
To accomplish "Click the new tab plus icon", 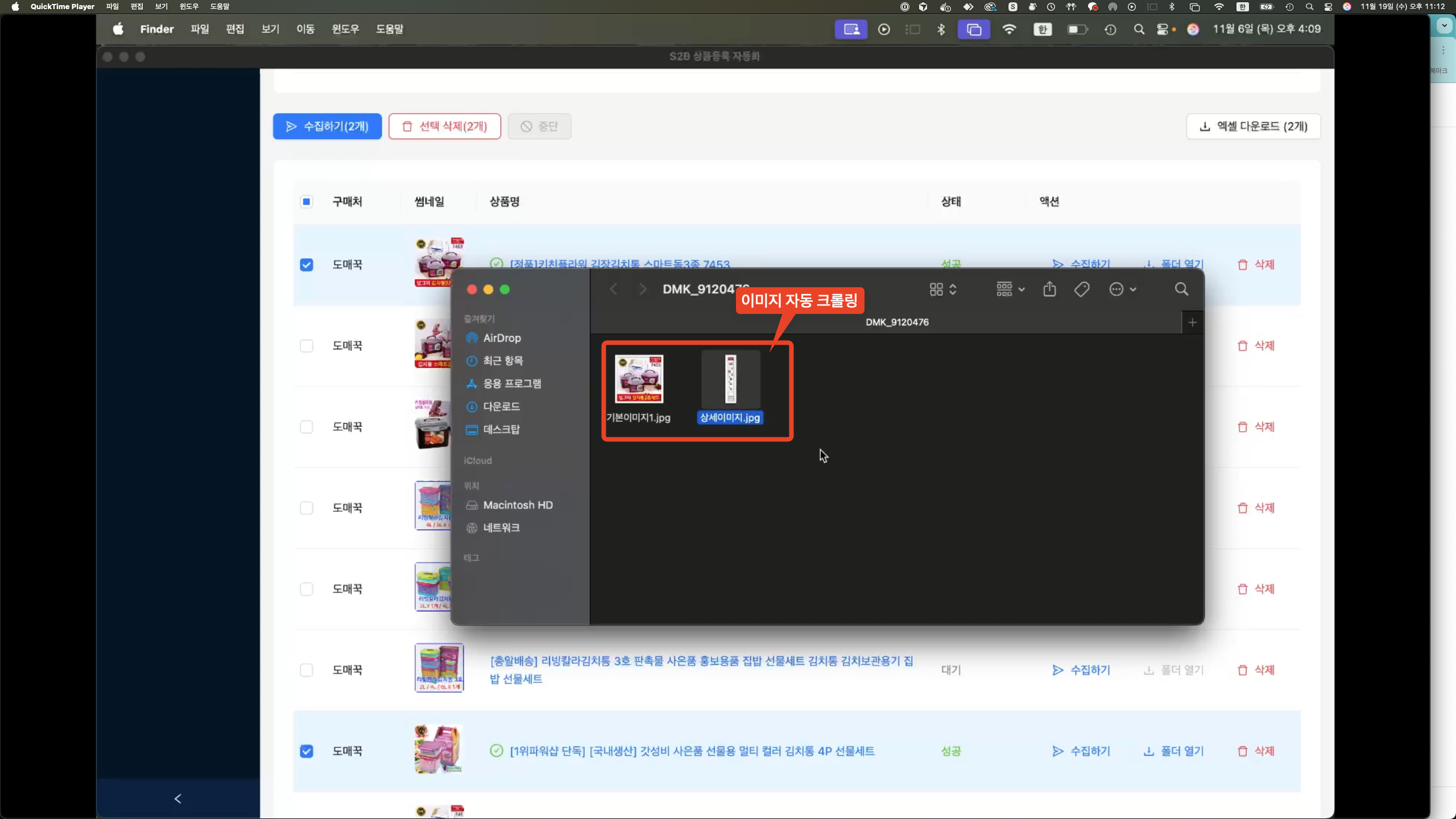I will tap(1193, 322).
